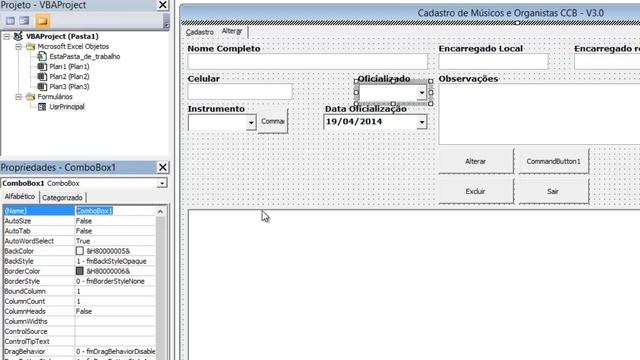Close the Propriedades - ComboBox1 panel

[162, 167]
